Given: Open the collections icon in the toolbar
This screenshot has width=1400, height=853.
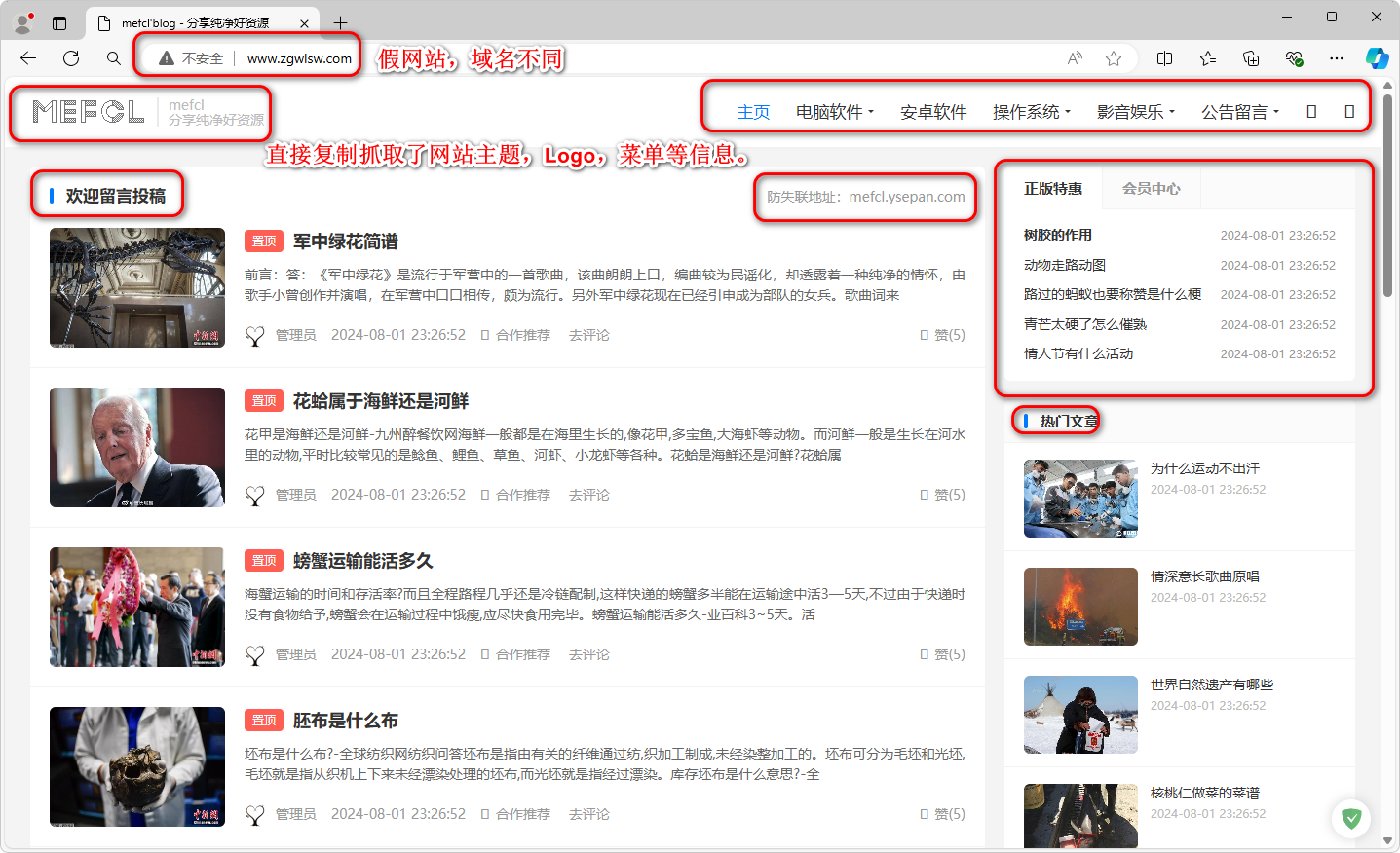Looking at the screenshot, I should click(x=1251, y=58).
